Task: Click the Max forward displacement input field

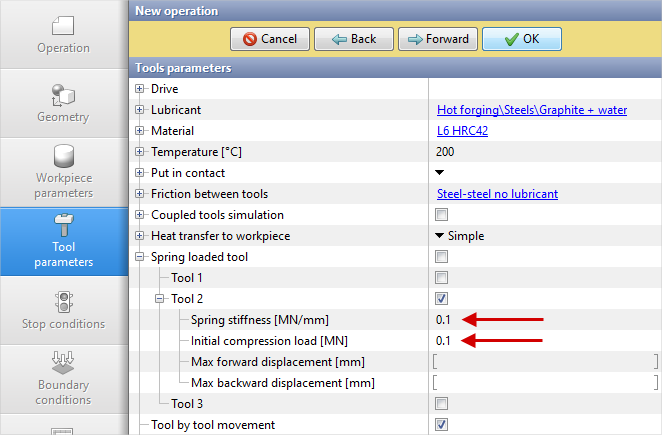Action: 545,362
